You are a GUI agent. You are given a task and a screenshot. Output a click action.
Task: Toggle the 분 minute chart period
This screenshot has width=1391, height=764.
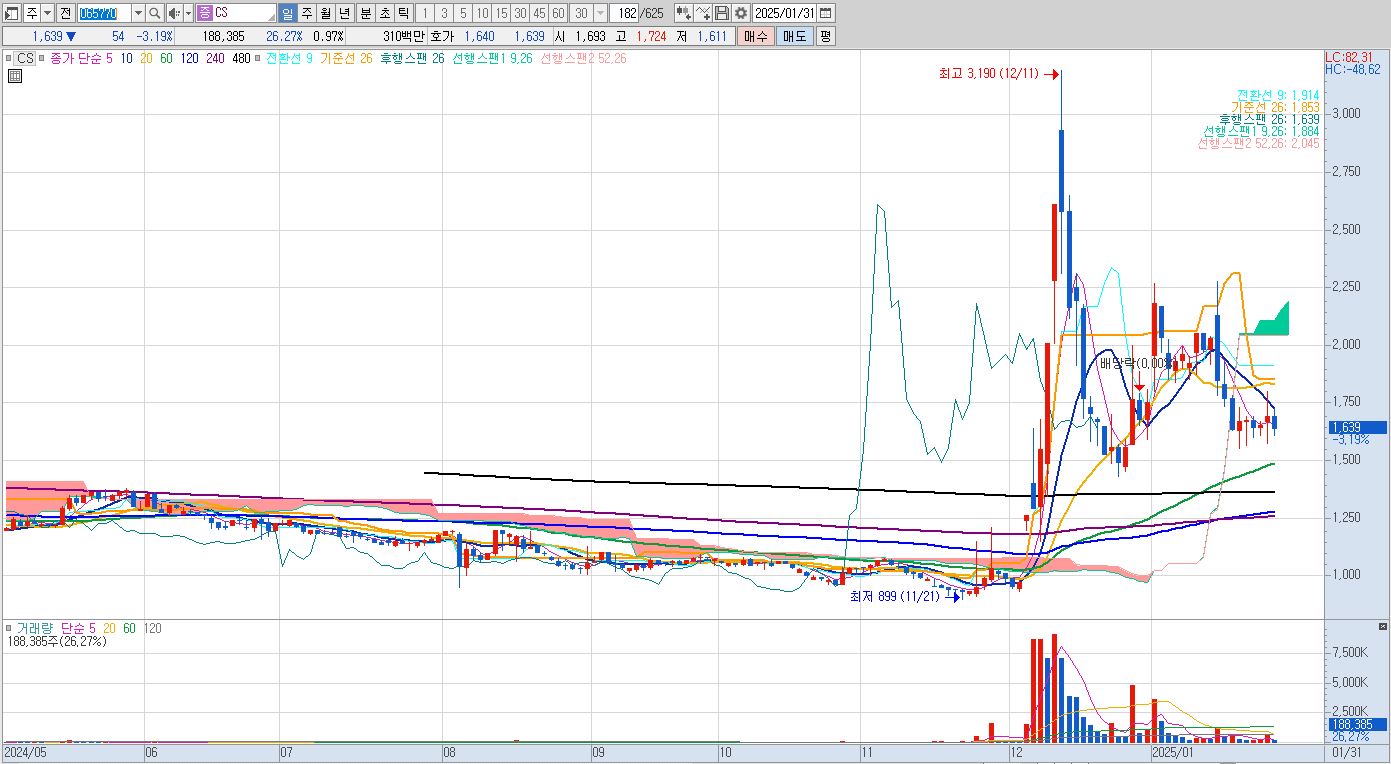pos(364,13)
